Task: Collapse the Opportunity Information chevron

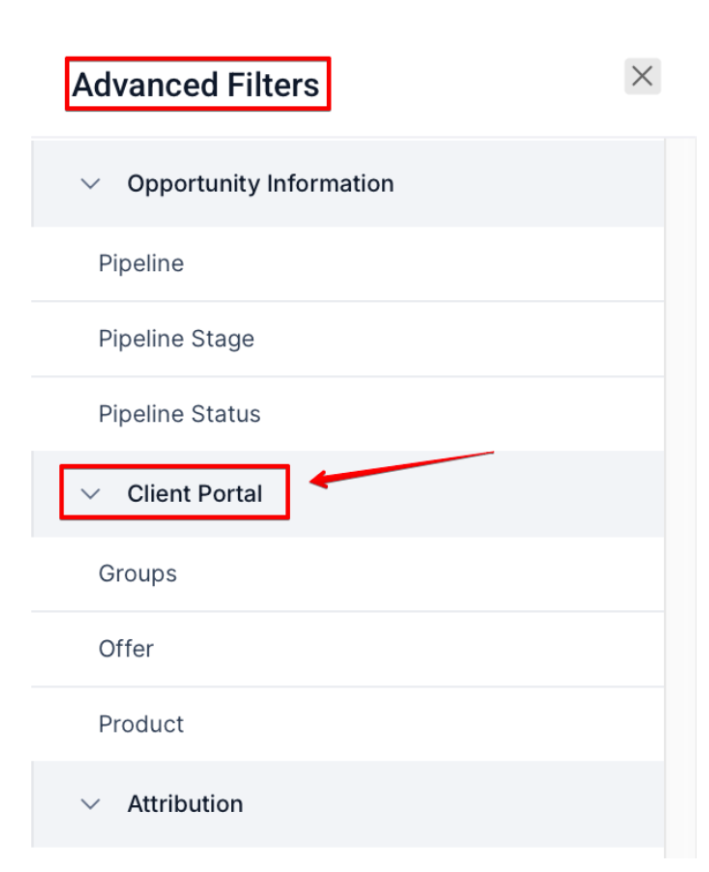Action: (x=91, y=184)
